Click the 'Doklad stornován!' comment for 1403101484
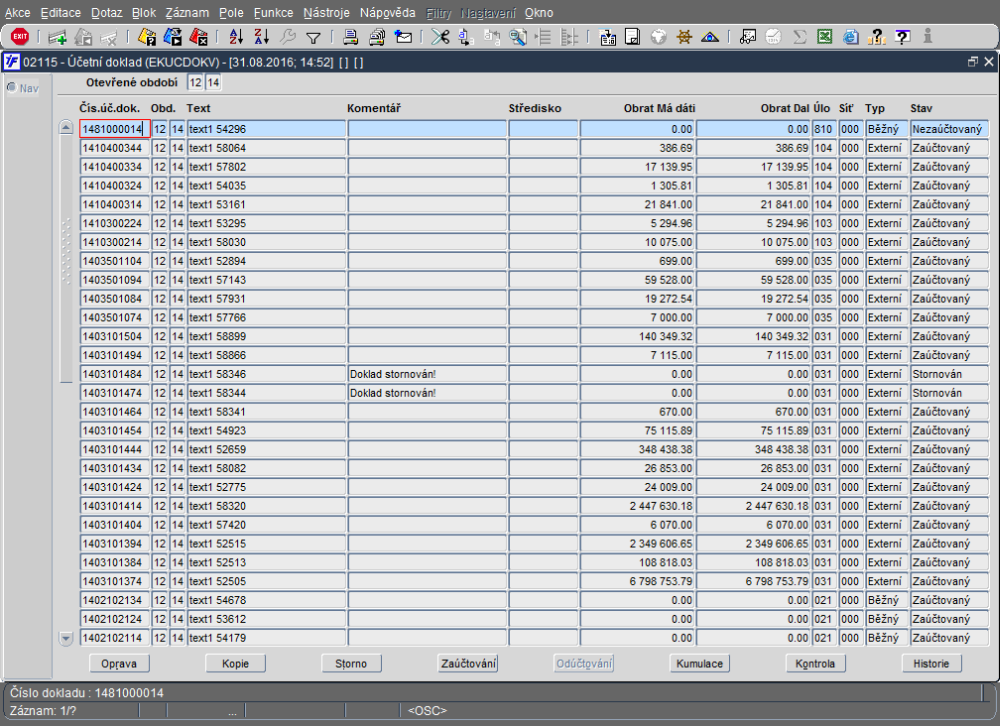The image size is (1000, 726). coord(427,374)
